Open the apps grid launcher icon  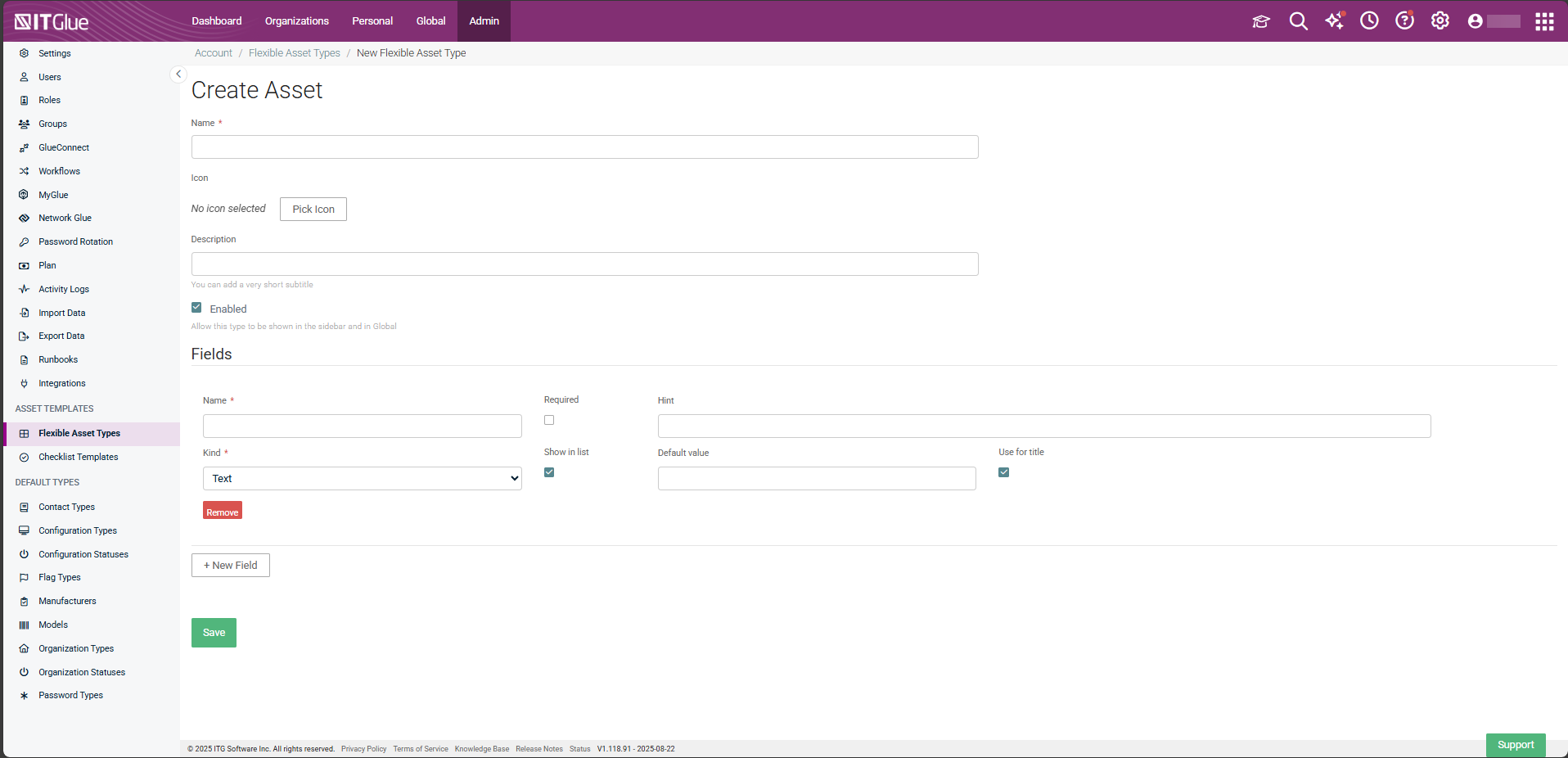click(x=1544, y=21)
